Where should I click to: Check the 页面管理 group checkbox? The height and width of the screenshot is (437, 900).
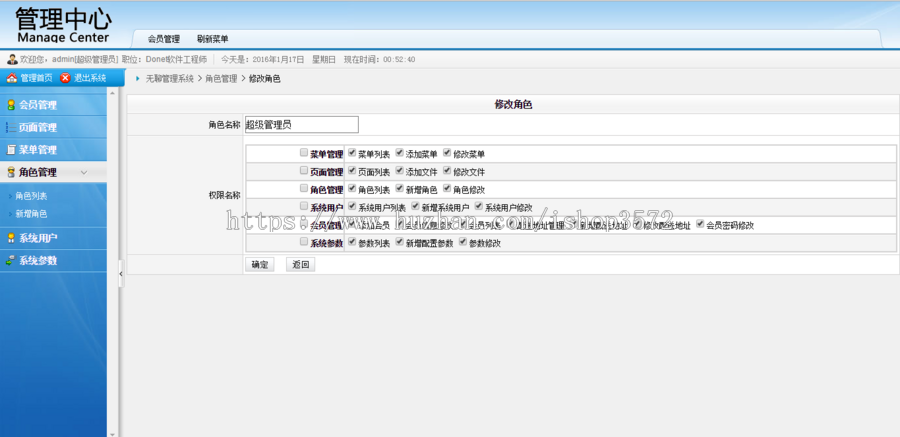[304, 171]
